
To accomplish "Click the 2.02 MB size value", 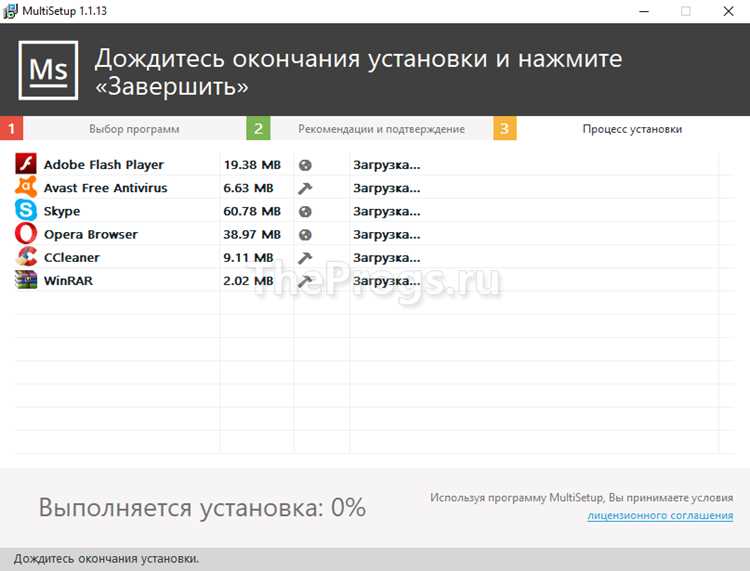I will pos(248,281).
